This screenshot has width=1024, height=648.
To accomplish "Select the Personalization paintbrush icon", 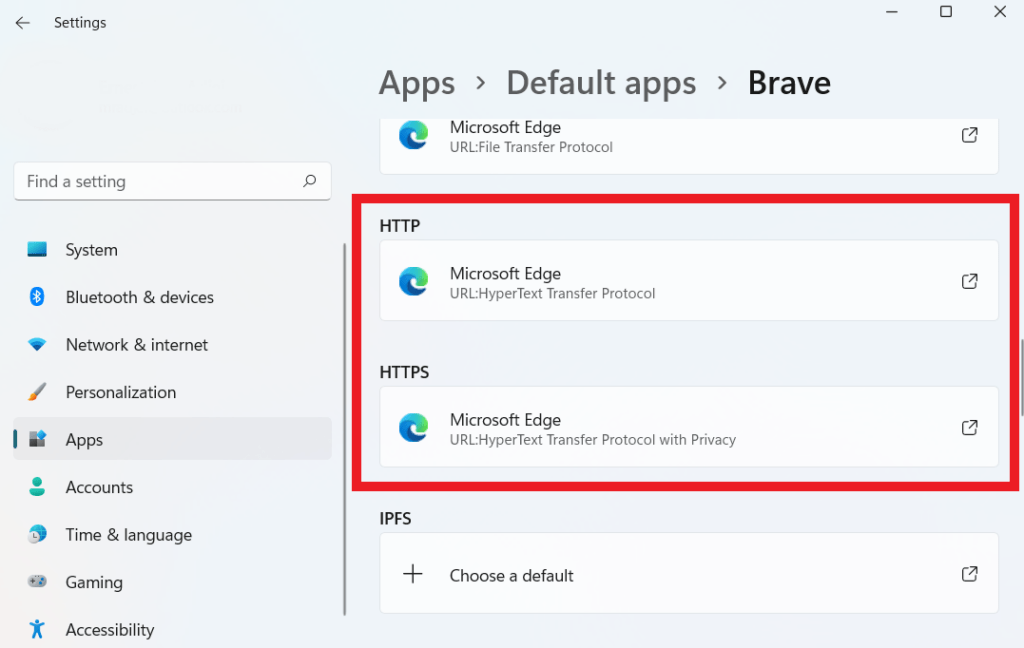I will coord(39,392).
